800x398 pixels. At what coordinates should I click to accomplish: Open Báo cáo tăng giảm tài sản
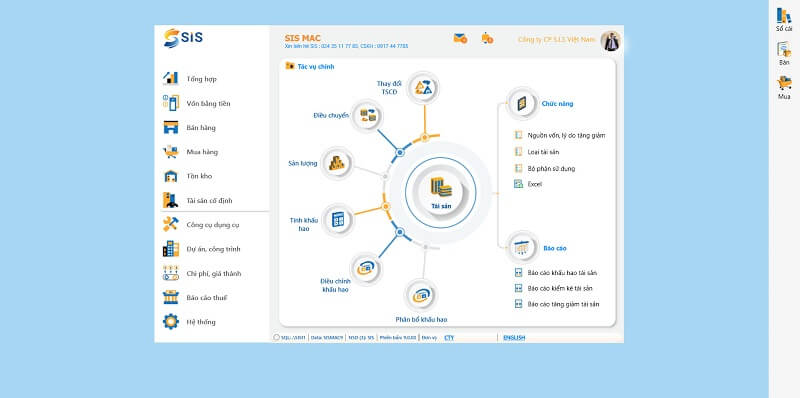557,304
